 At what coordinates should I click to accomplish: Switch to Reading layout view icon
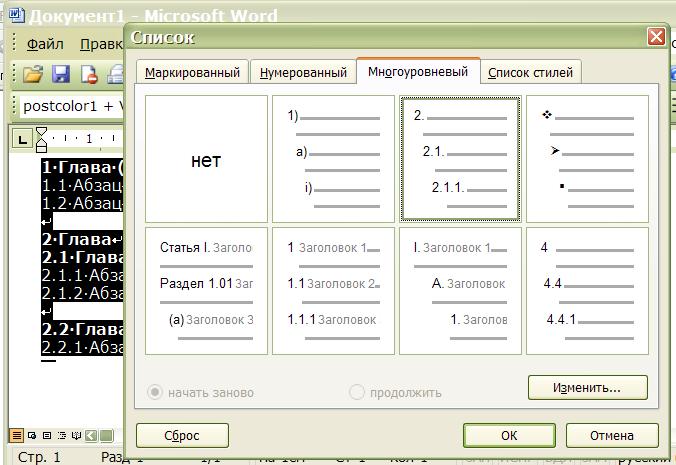pos(76,435)
